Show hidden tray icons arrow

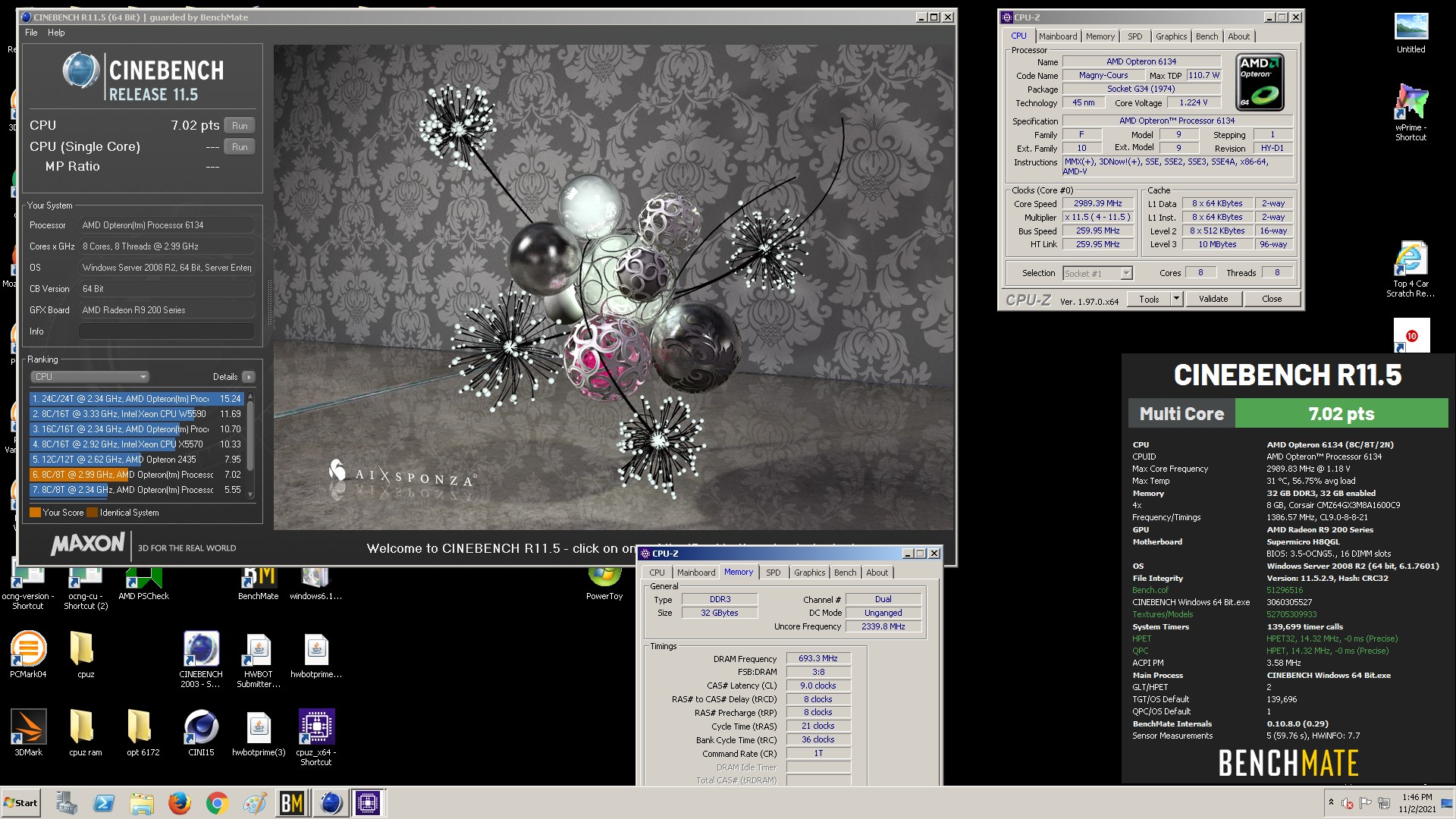point(1331,802)
